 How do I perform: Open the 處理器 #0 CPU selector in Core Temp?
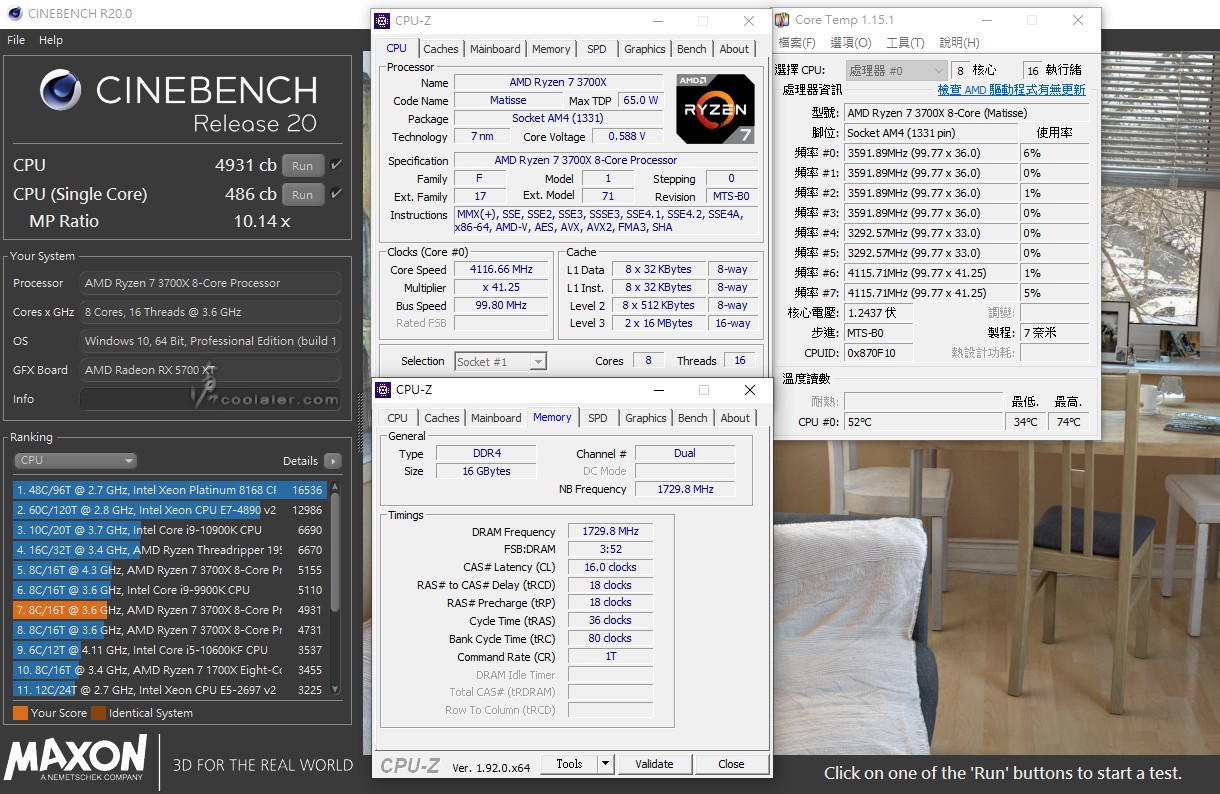pyautogui.click(x=896, y=71)
